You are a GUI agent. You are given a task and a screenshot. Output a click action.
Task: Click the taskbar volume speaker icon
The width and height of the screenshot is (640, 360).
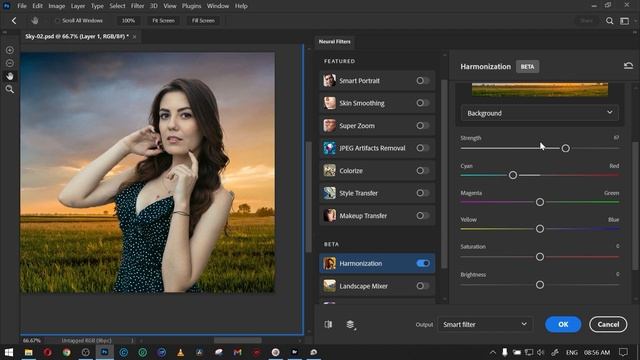pyautogui.click(x=541, y=352)
